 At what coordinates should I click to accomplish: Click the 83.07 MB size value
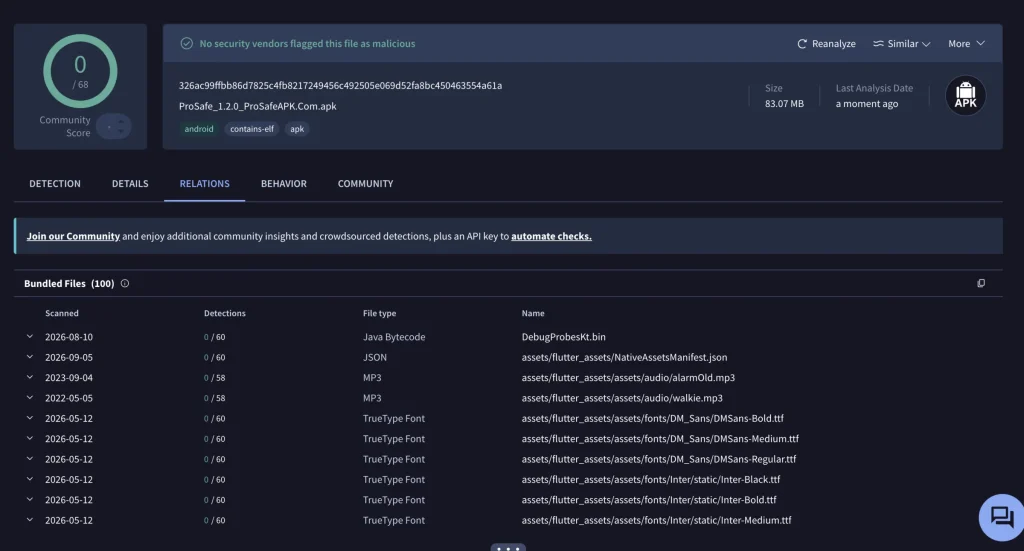click(784, 104)
